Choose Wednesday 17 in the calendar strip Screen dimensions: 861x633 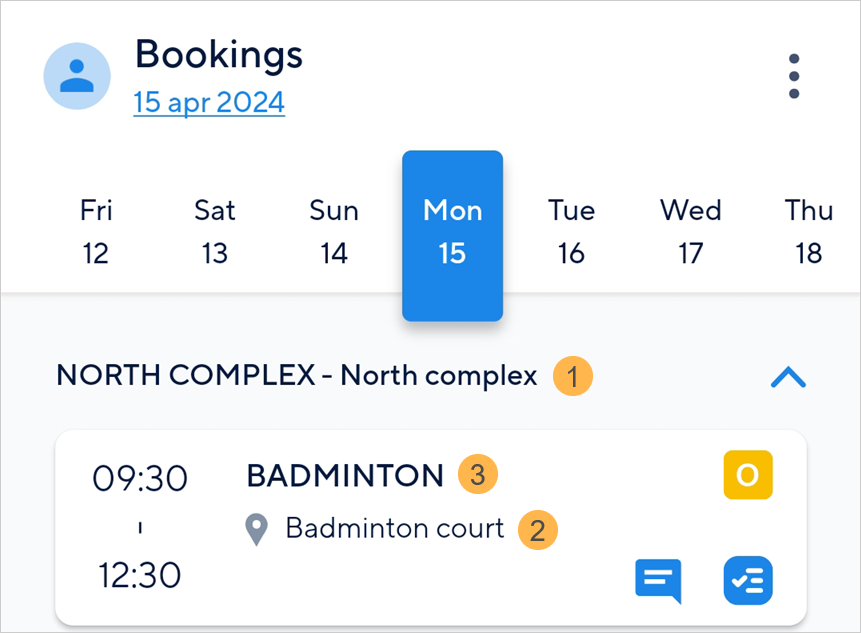point(690,232)
